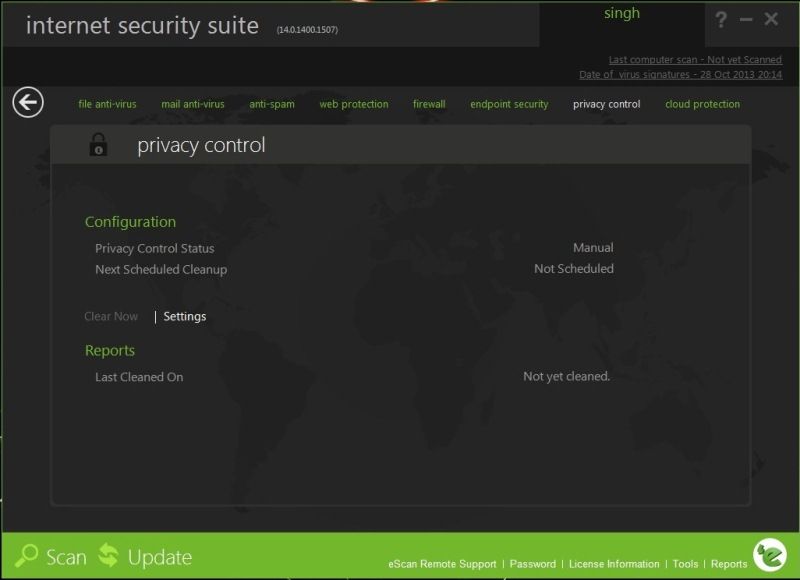Image resolution: width=800 pixels, height=580 pixels.
Task: Click the Next Scheduled Cleanup label
Action: (x=161, y=269)
